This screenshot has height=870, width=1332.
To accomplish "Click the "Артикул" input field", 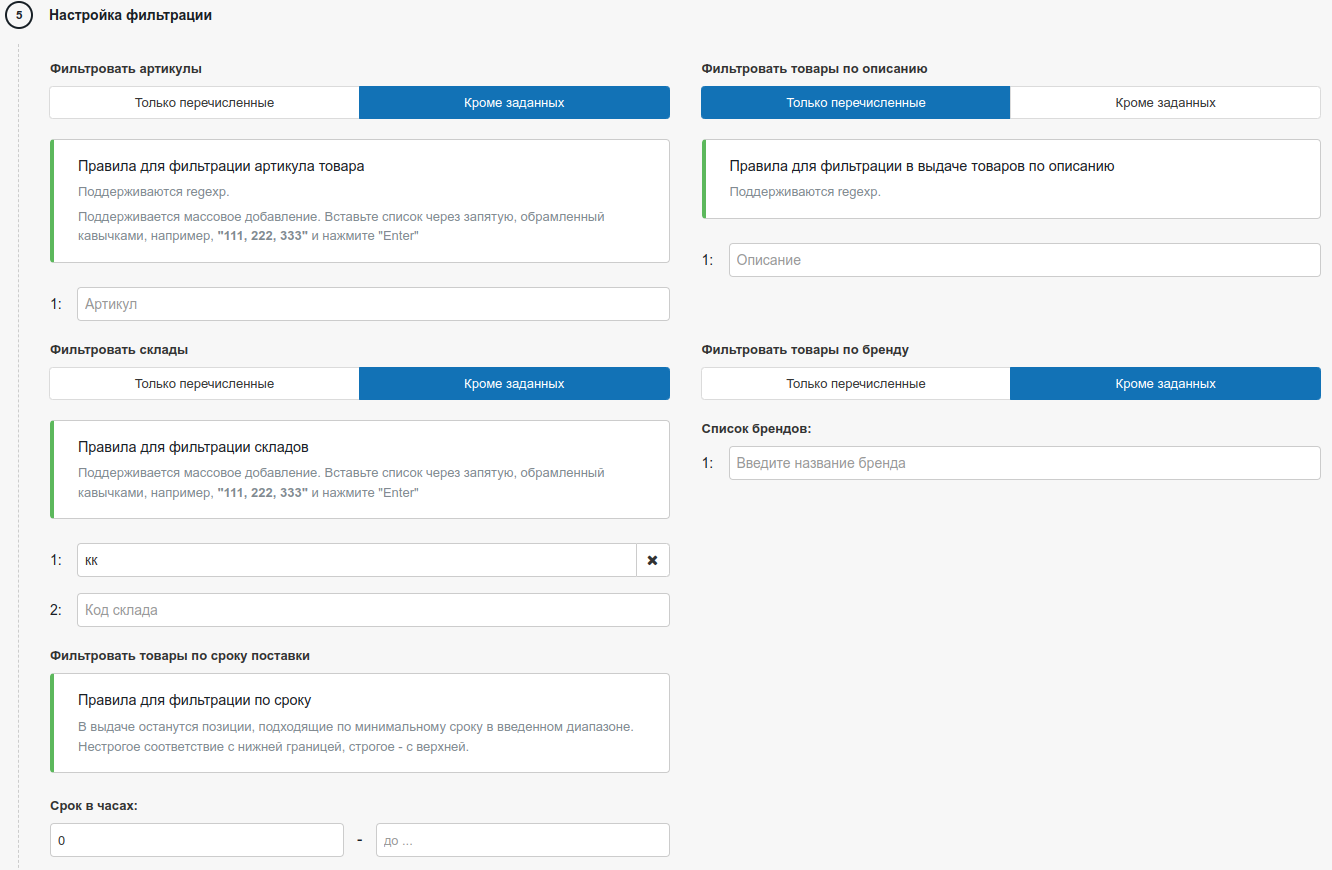I will point(373,304).
